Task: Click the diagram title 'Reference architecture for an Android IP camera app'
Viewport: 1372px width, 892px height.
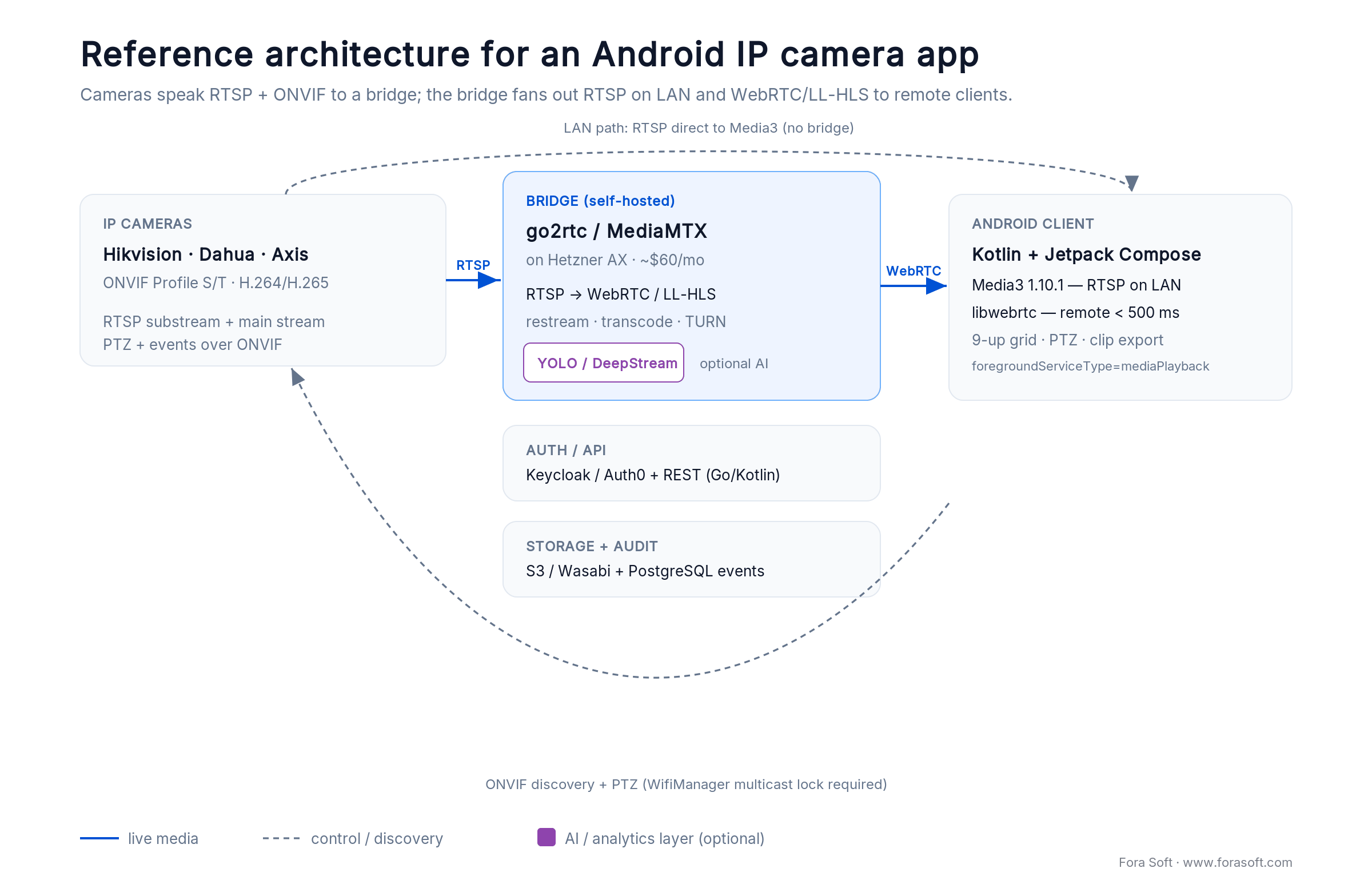Action: pyautogui.click(x=529, y=54)
